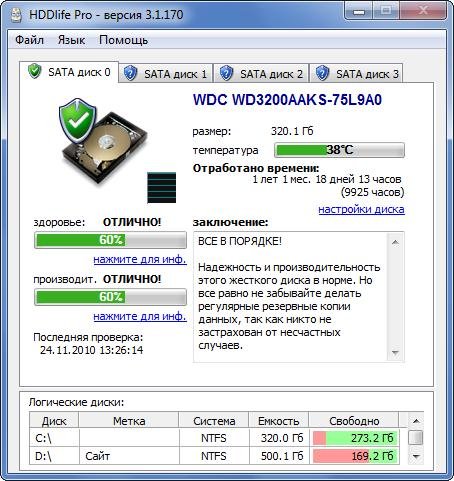The height and width of the screenshot is (481, 454).
Task: Click the NTFS cell in D:\ row
Action: click(214, 456)
